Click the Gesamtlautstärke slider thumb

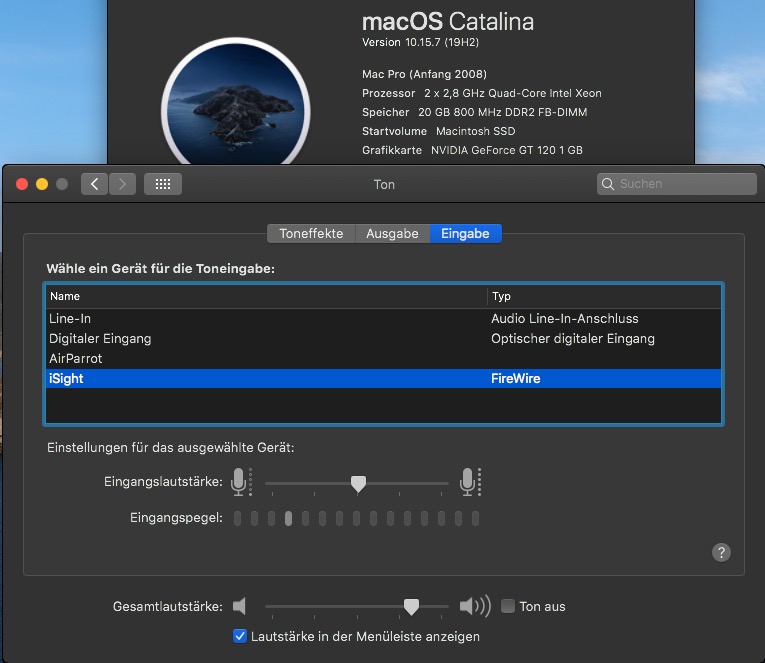tap(411, 607)
